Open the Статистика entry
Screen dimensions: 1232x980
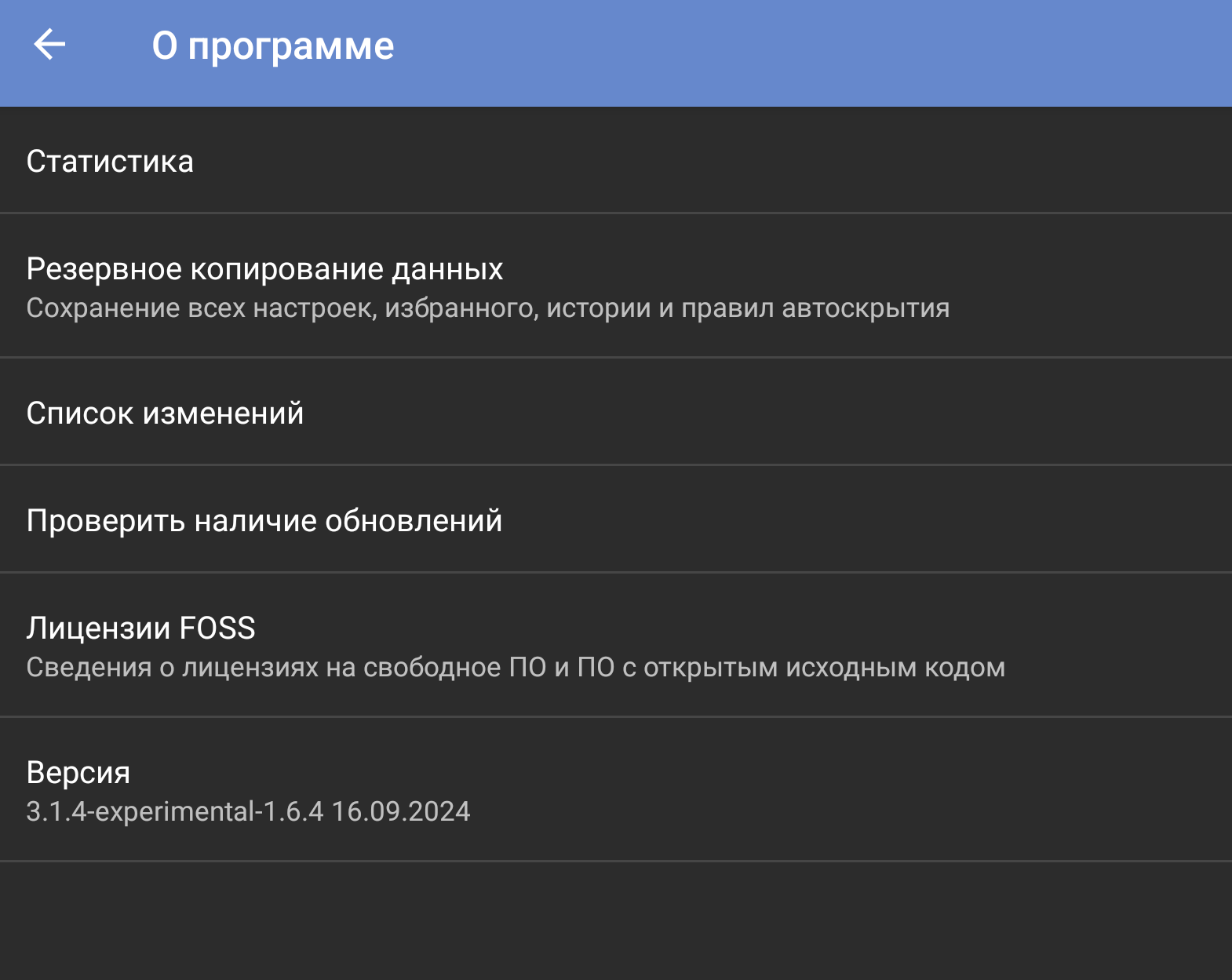616,160
